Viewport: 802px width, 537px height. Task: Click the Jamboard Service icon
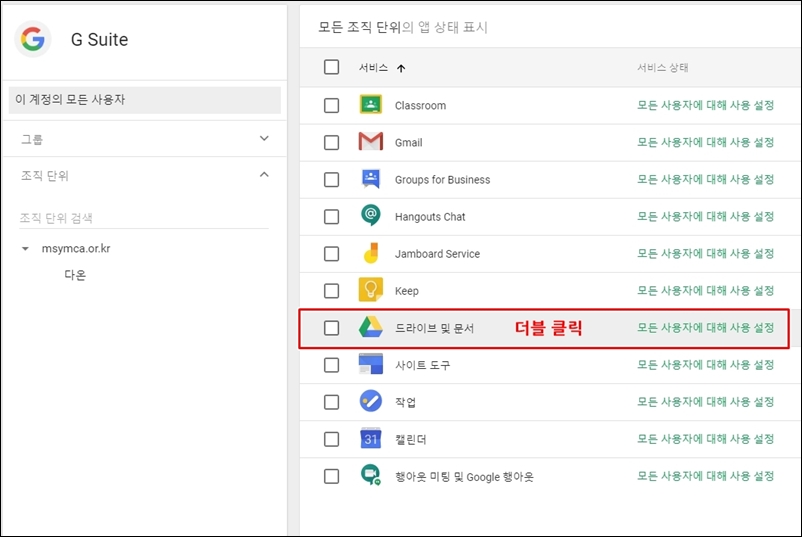click(x=371, y=253)
